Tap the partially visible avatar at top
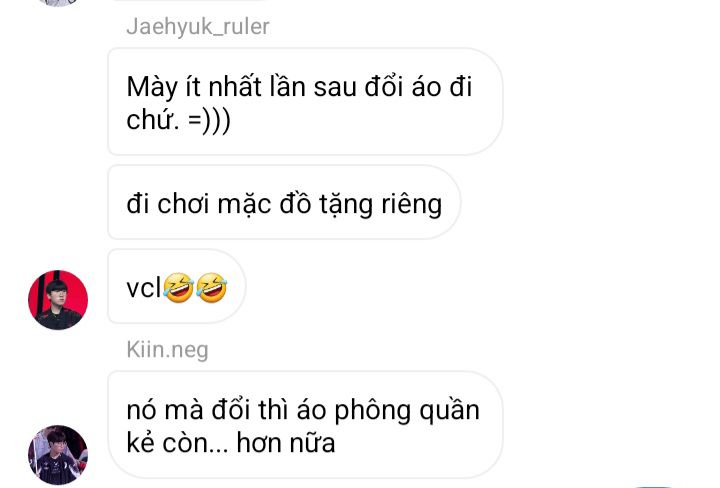Image resolution: width=720 pixels, height=488 pixels. [x=58, y=3]
